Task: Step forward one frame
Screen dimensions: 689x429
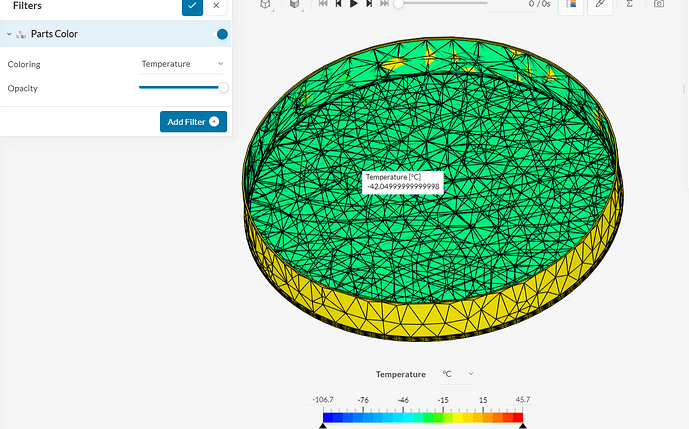Action: [369, 4]
